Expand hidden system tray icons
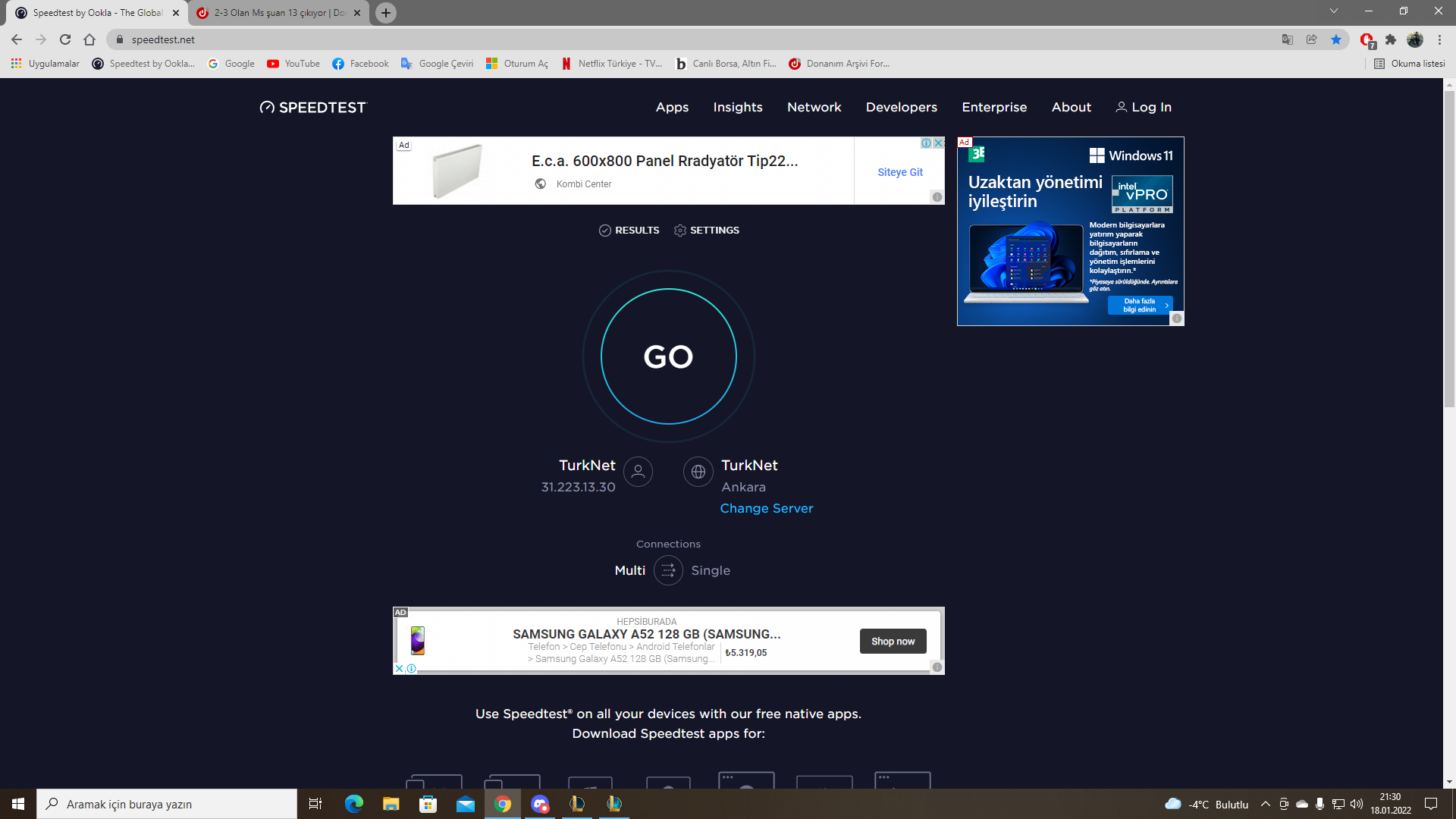Image resolution: width=1456 pixels, height=819 pixels. (x=1265, y=804)
